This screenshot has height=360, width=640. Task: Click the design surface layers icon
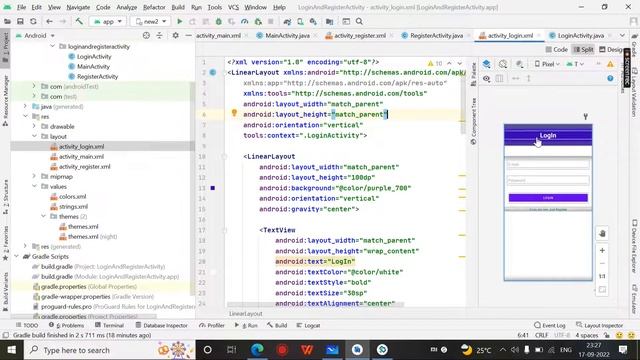[x=487, y=64]
